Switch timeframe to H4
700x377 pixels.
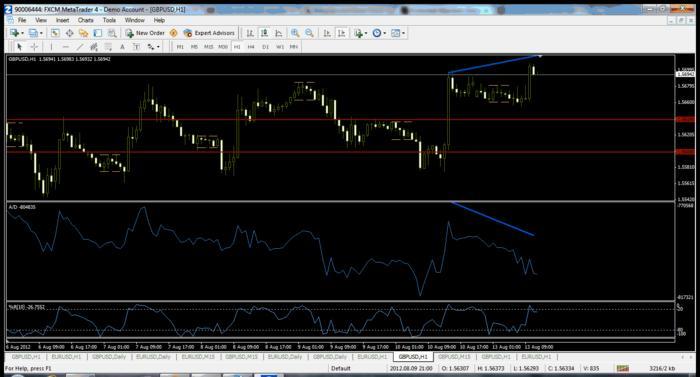(251, 46)
